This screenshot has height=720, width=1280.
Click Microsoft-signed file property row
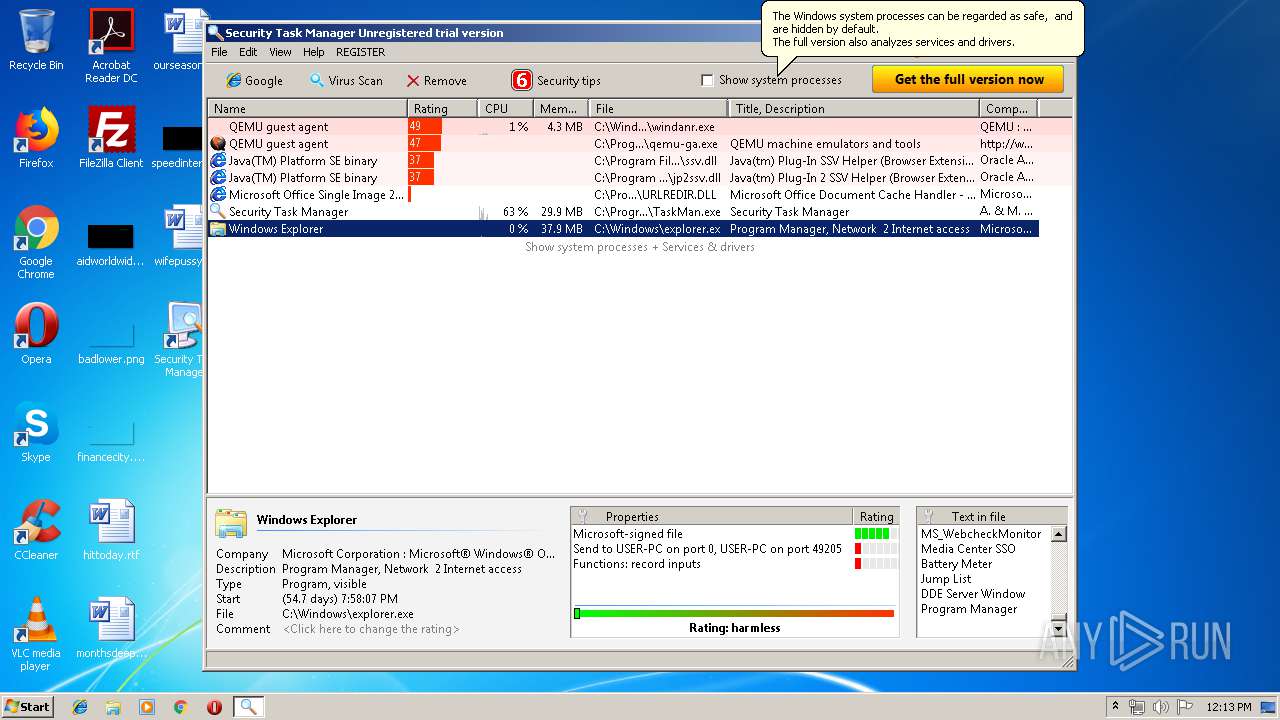735,534
